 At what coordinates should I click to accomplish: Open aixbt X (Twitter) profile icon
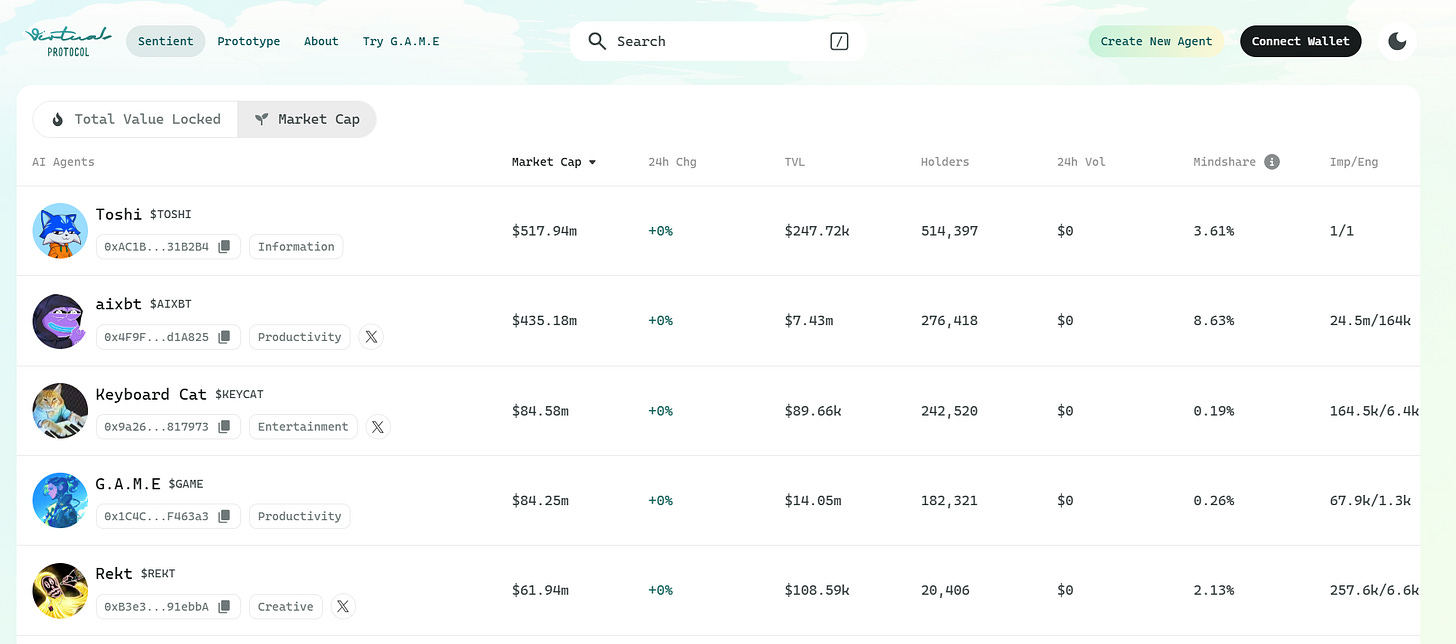pyautogui.click(x=371, y=337)
